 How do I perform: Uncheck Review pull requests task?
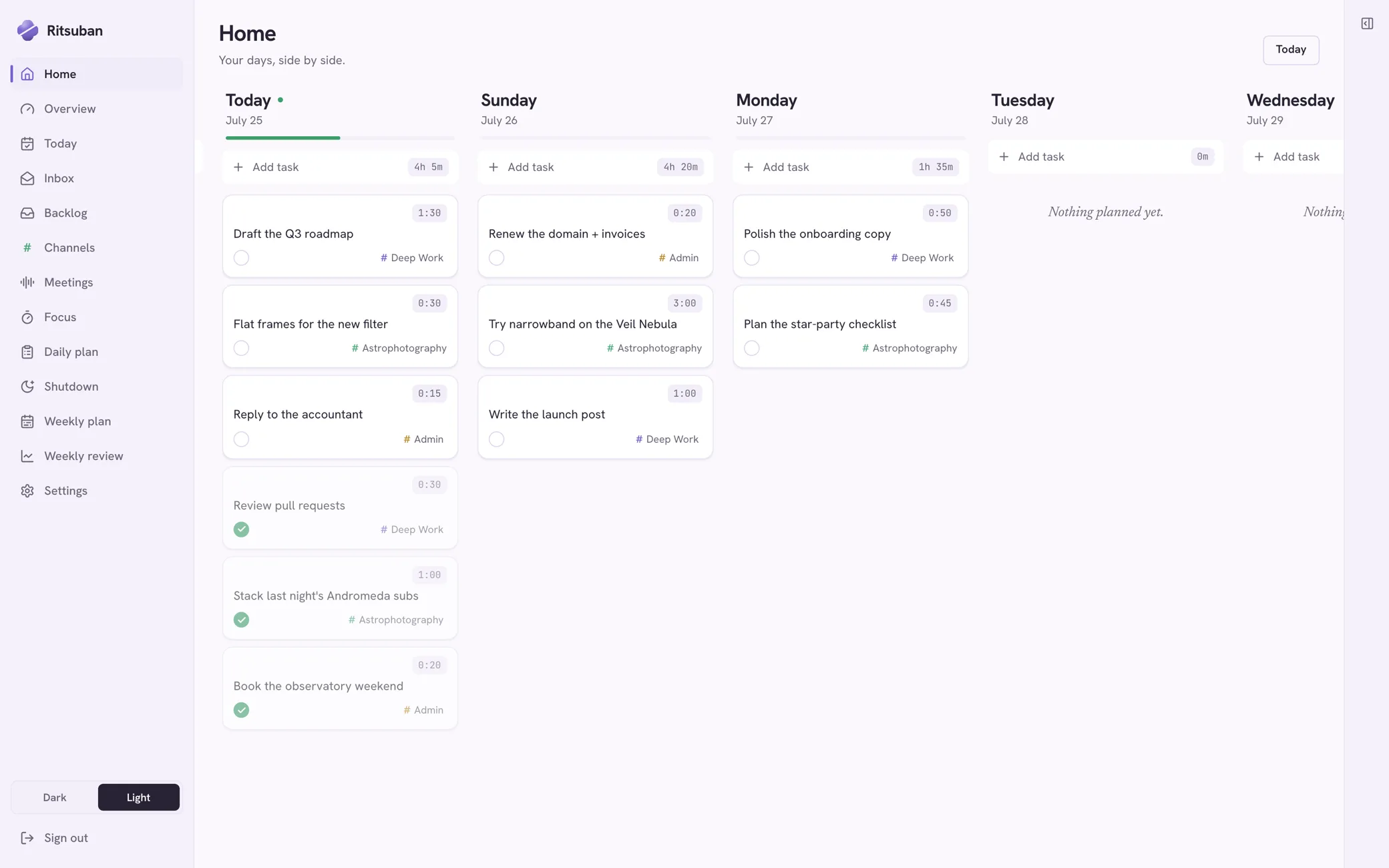pos(241,529)
